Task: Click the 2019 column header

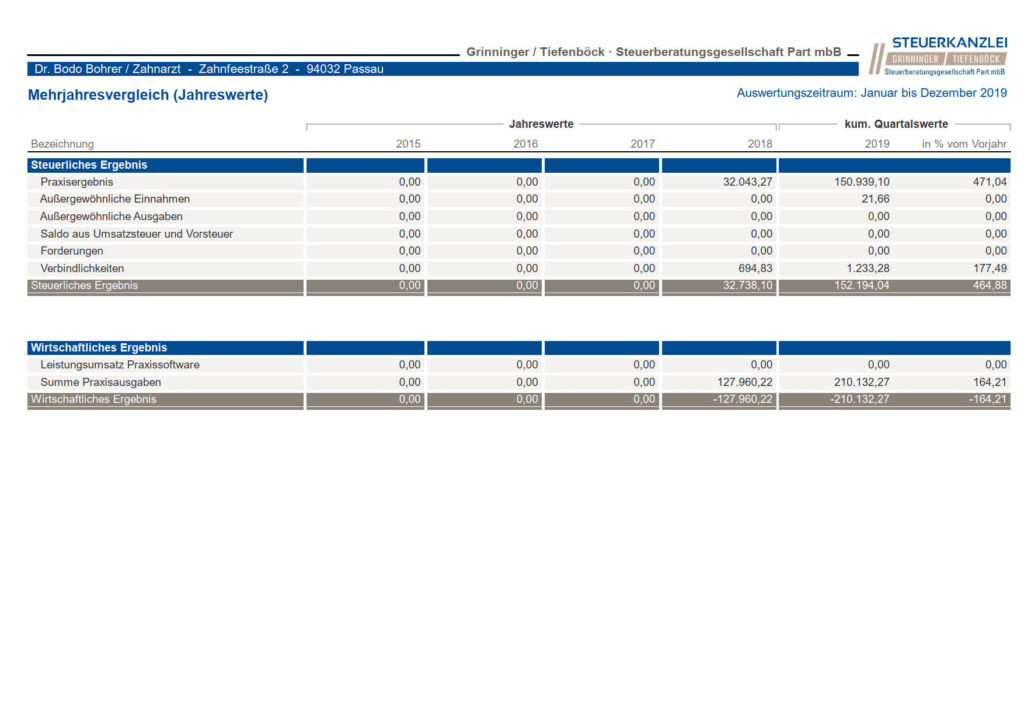Action: pos(877,144)
